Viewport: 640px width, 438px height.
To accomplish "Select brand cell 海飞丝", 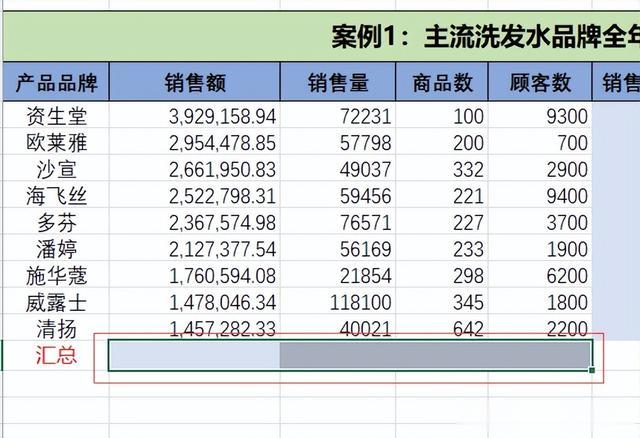I will [x=56, y=196].
